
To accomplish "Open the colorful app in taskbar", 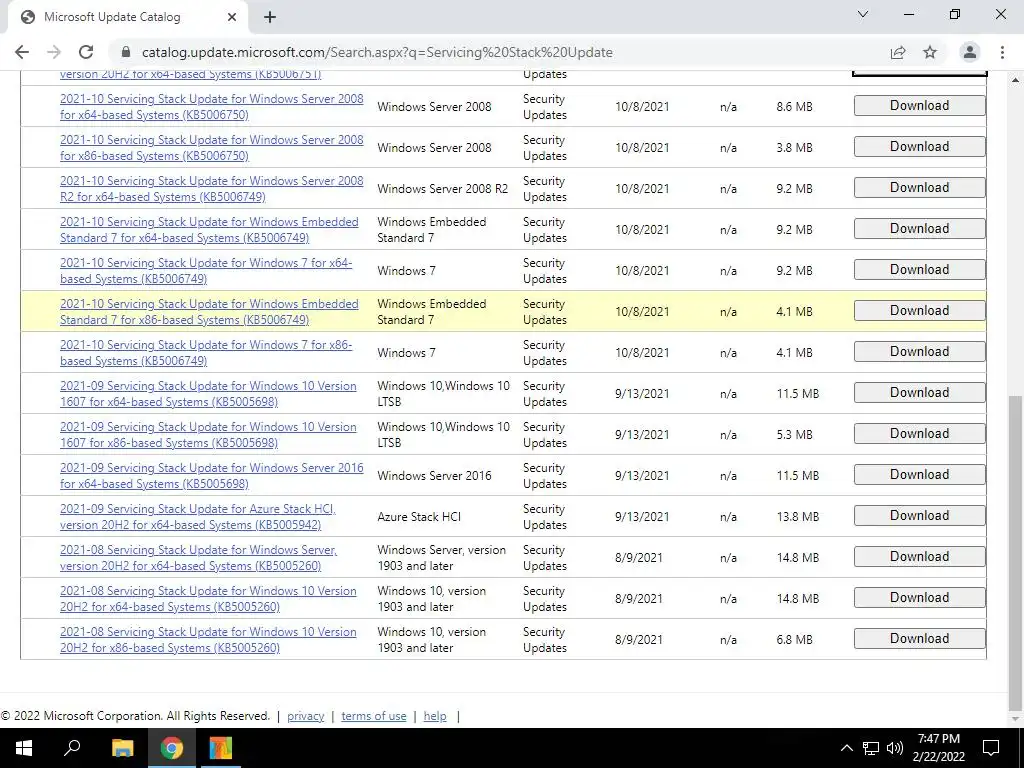I will coord(220,748).
